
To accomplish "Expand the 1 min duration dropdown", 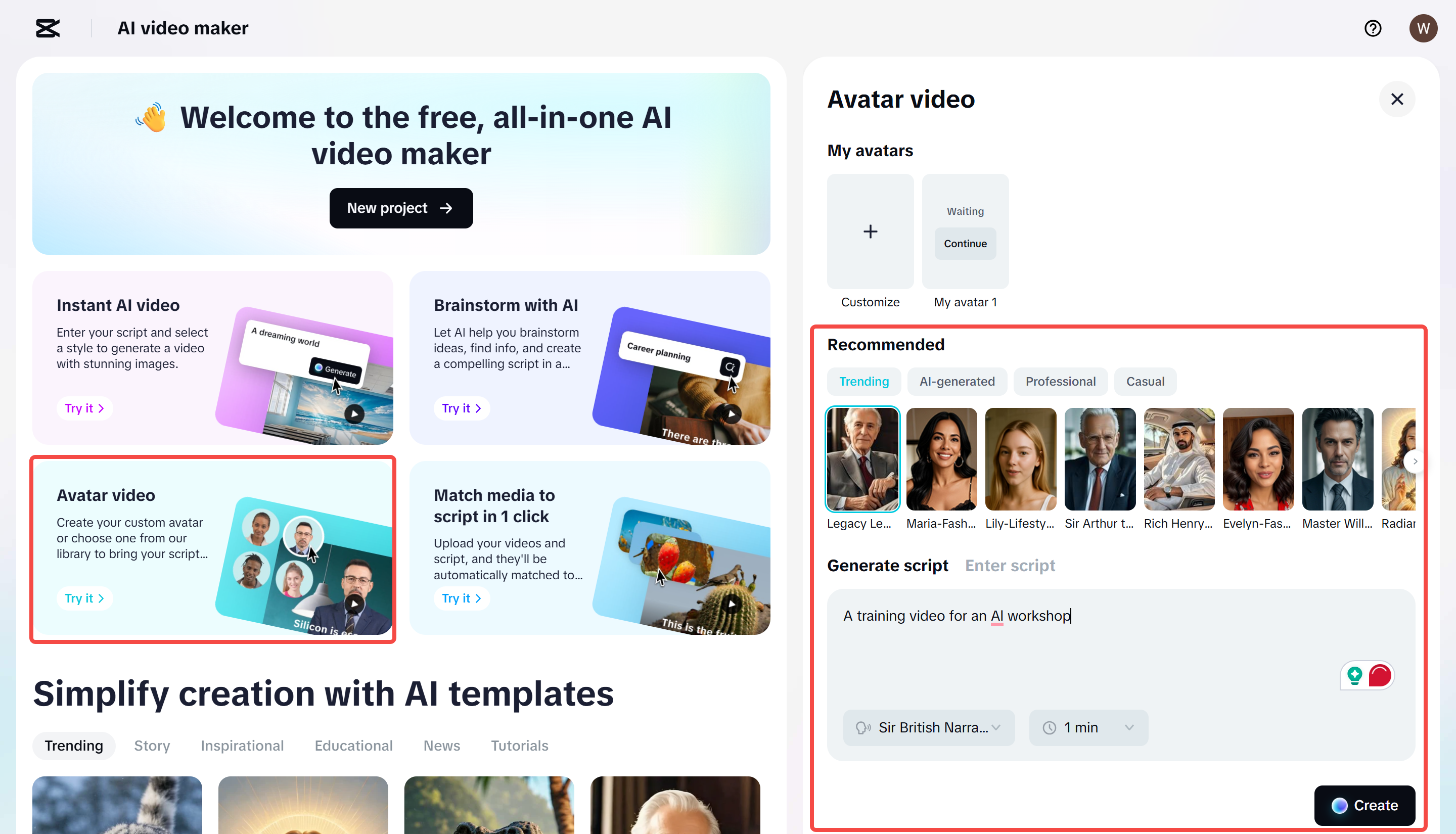I will (1087, 727).
